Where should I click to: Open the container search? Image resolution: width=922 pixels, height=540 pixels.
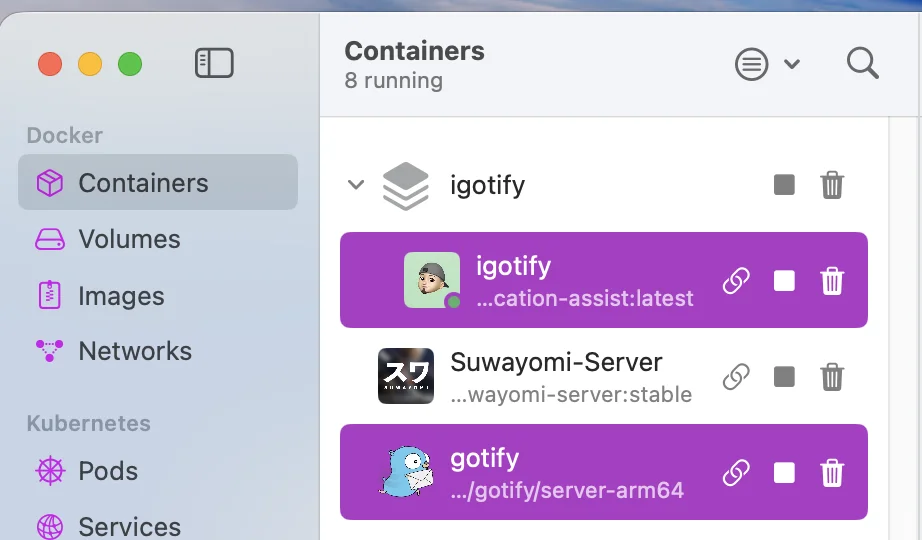(862, 64)
